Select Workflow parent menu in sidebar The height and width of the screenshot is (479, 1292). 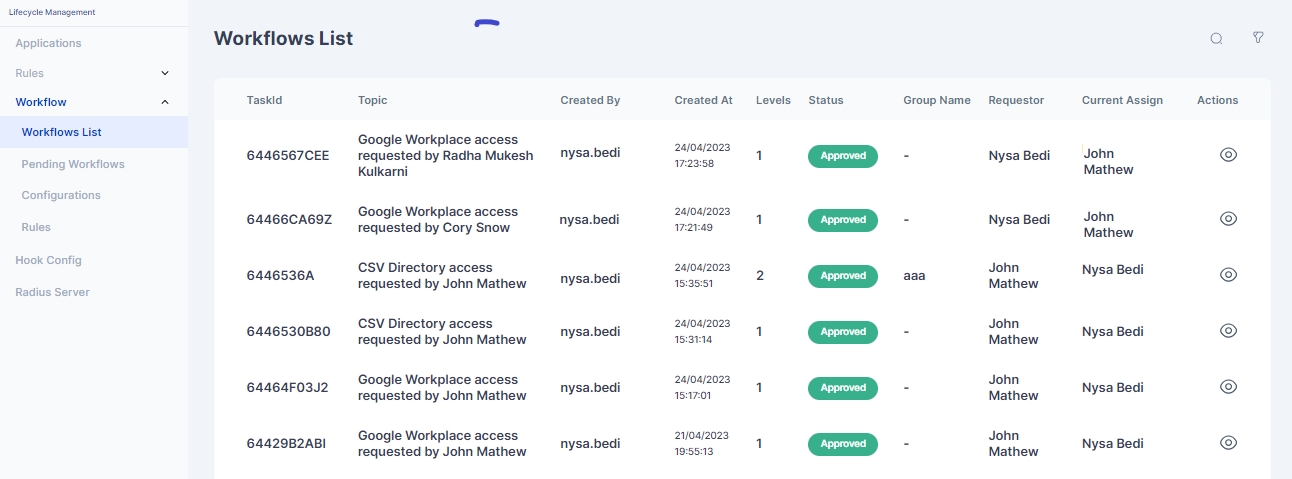[41, 102]
